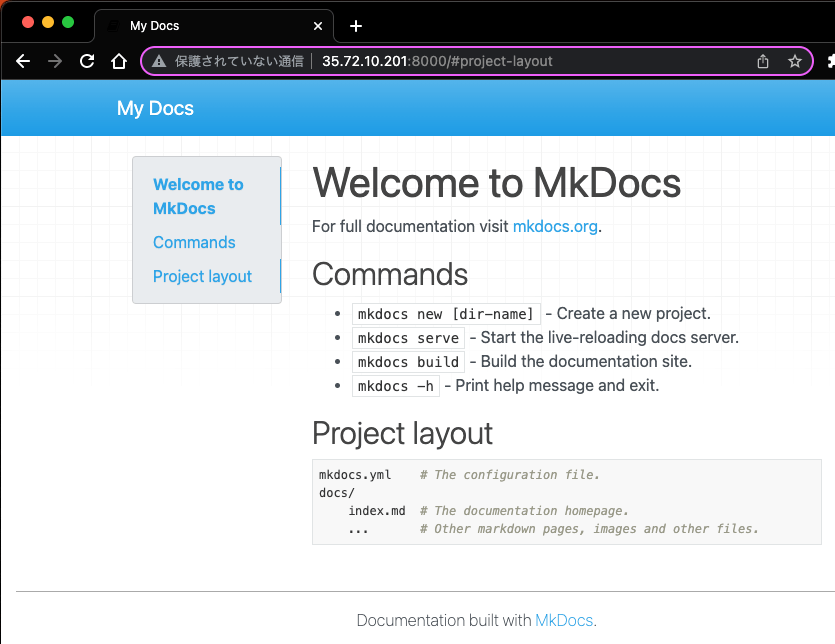835x644 pixels.
Task: Click '# The configuration file.' comment
Action: pyautogui.click(x=510, y=475)
